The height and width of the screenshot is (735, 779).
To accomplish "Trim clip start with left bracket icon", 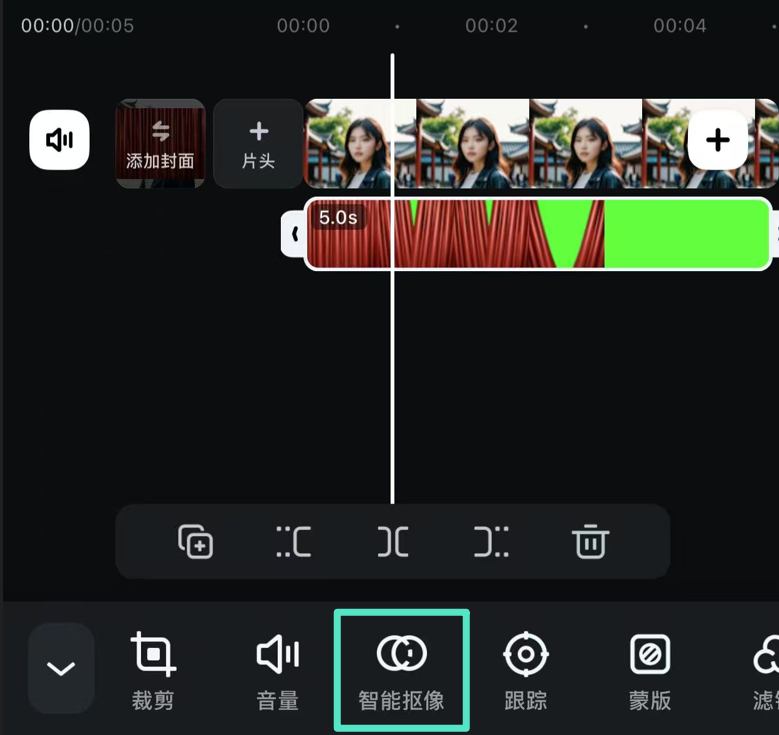I will [294, 541].
